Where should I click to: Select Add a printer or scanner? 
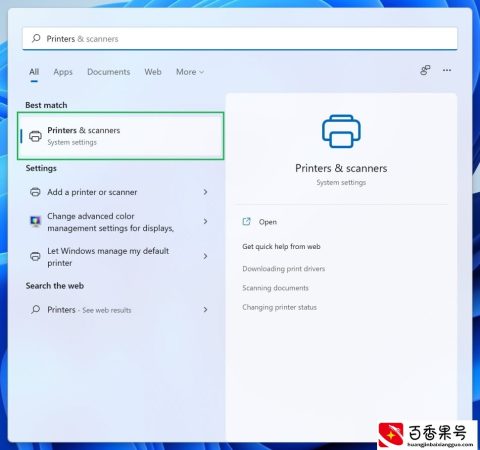click(x=117, y=192)
